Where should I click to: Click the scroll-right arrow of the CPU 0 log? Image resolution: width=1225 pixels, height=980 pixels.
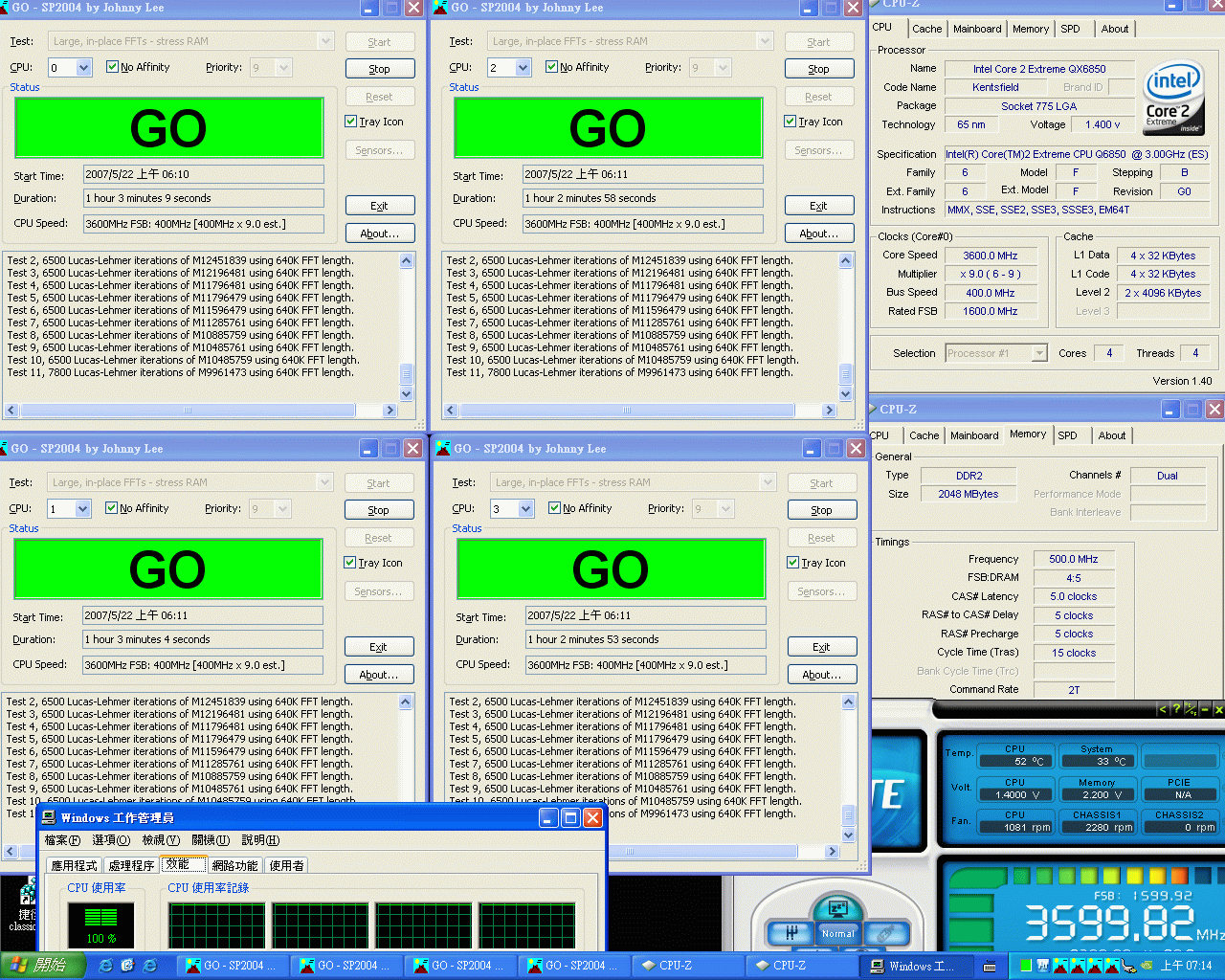click(x=390, y=411)
